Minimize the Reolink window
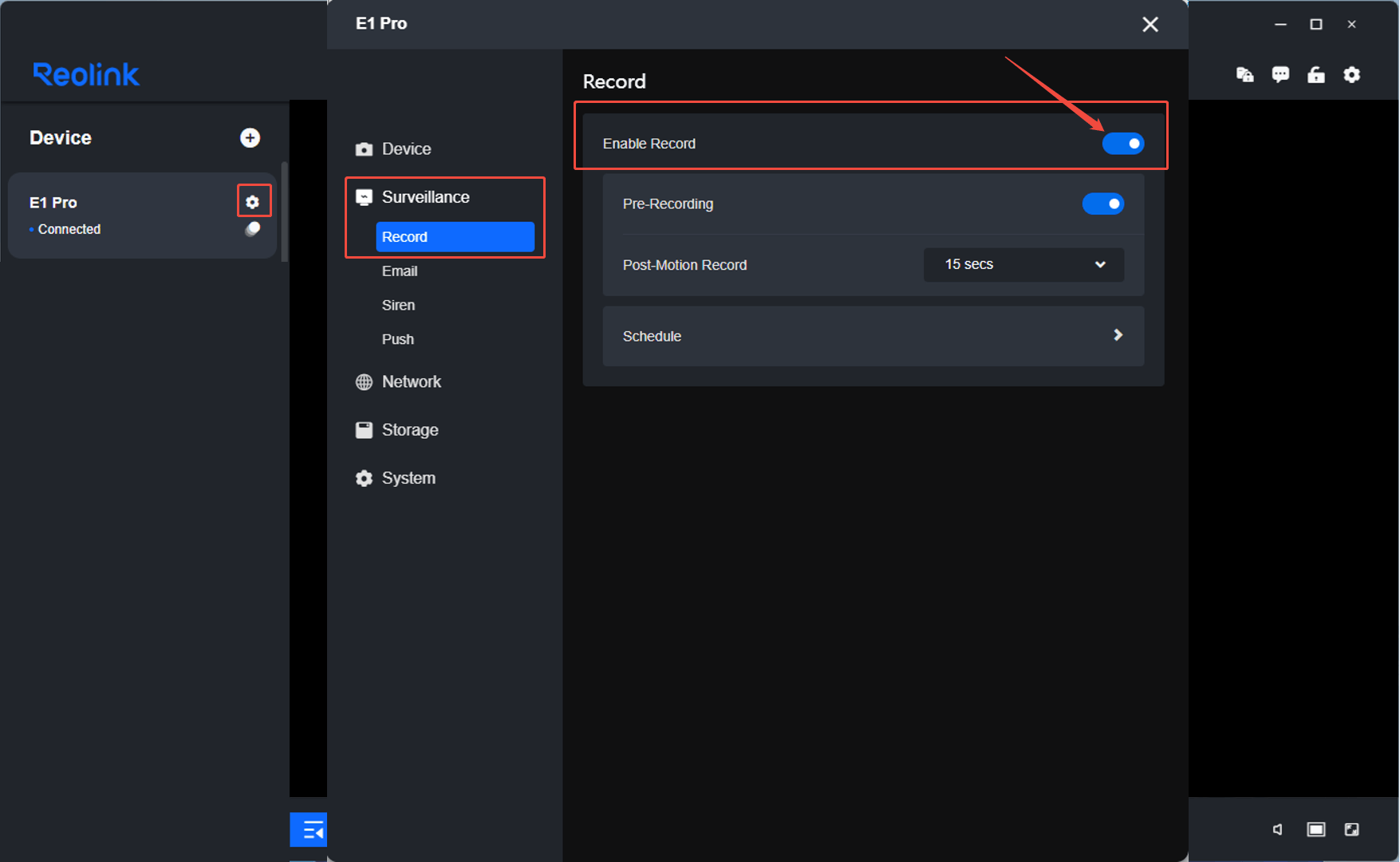This screenshot has width=1400, height=862. 1280,25
